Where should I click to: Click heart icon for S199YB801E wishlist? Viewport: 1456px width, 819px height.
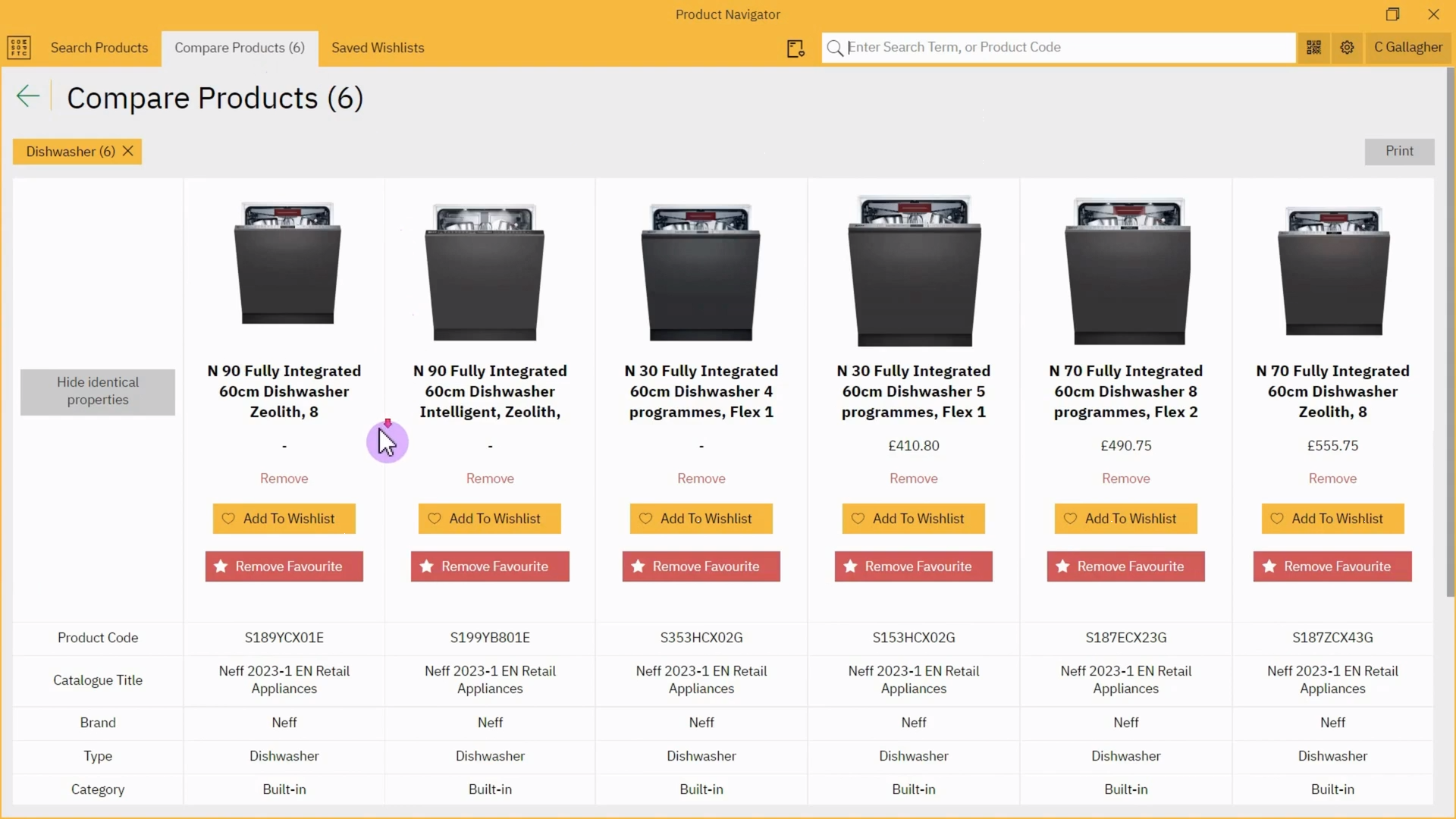435,519
